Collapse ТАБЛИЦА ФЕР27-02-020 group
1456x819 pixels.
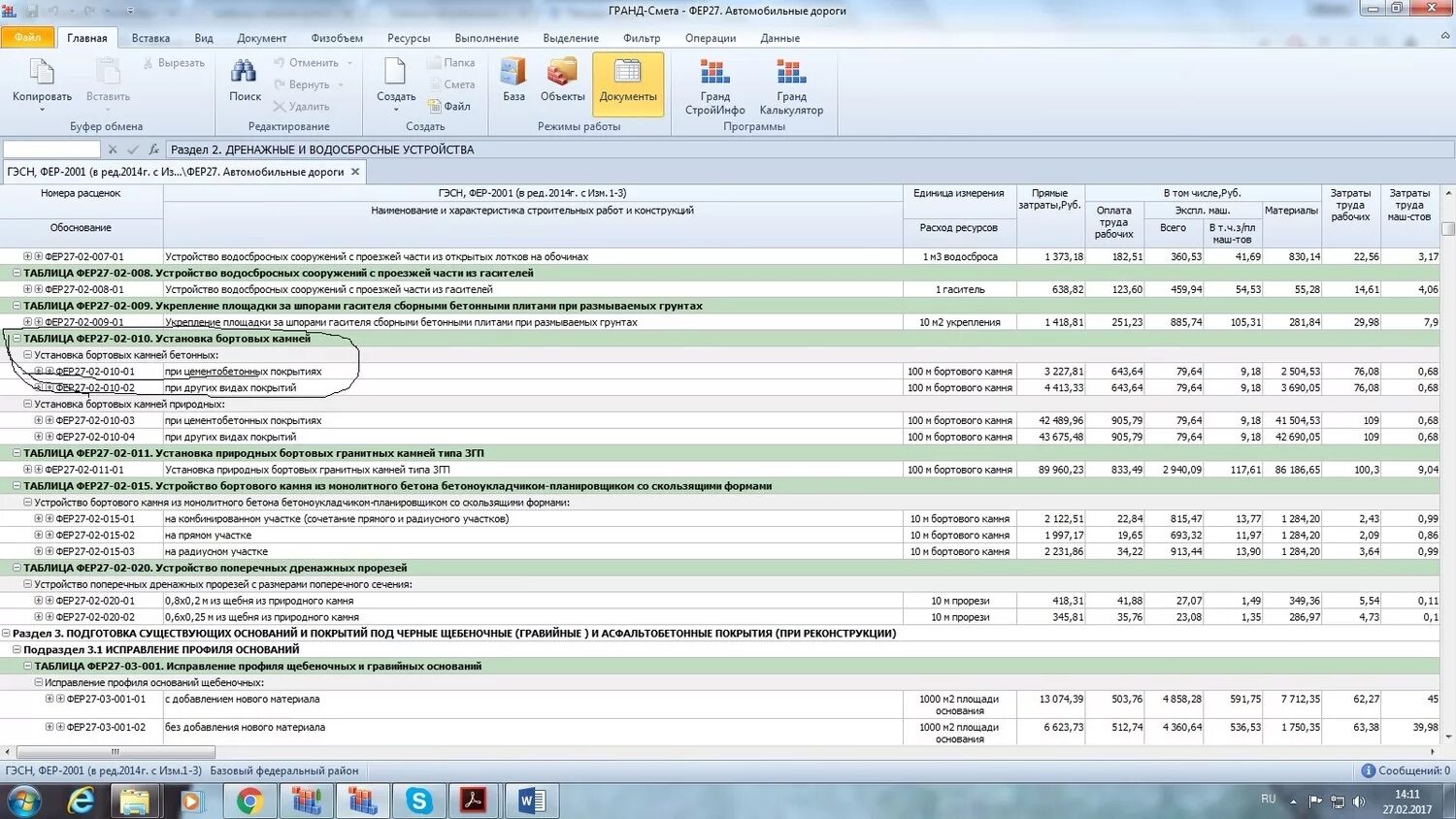(x=17, y=568)
